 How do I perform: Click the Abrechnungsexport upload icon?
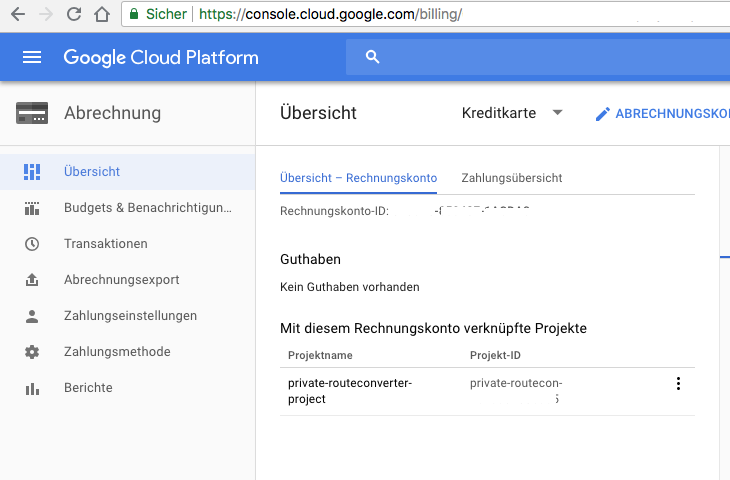pyautogui.click(x=32, y=280)
